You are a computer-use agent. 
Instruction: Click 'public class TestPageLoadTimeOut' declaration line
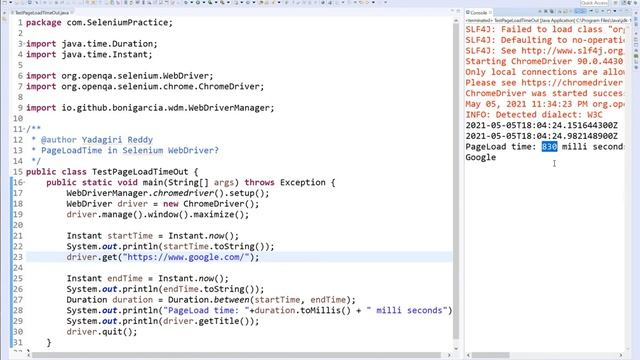(x=112, y=172)
